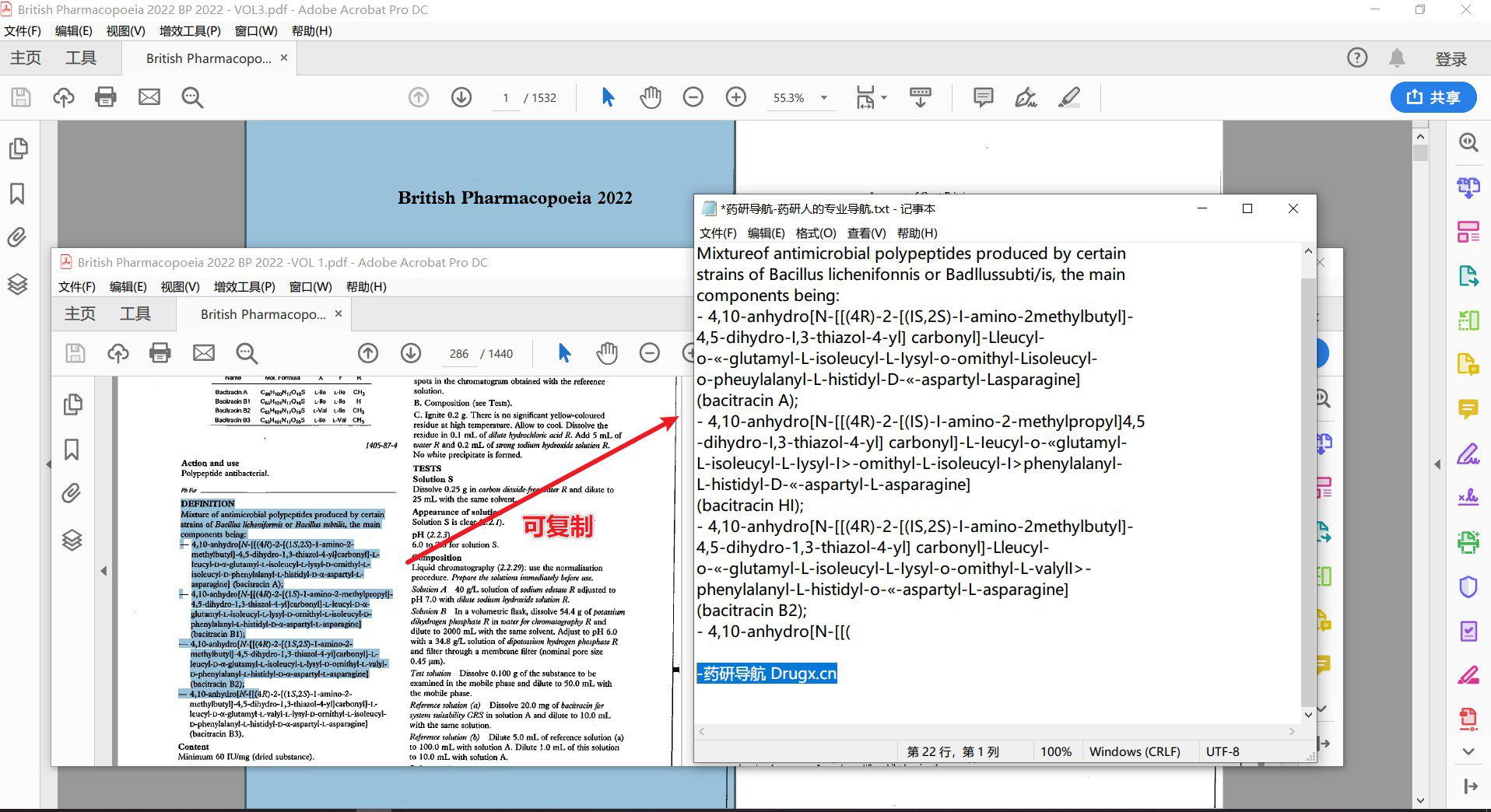This screenshot has height=812, width=1491.
Task: Show more tools chevron in right pane
Action: (x=1468, y=751)
